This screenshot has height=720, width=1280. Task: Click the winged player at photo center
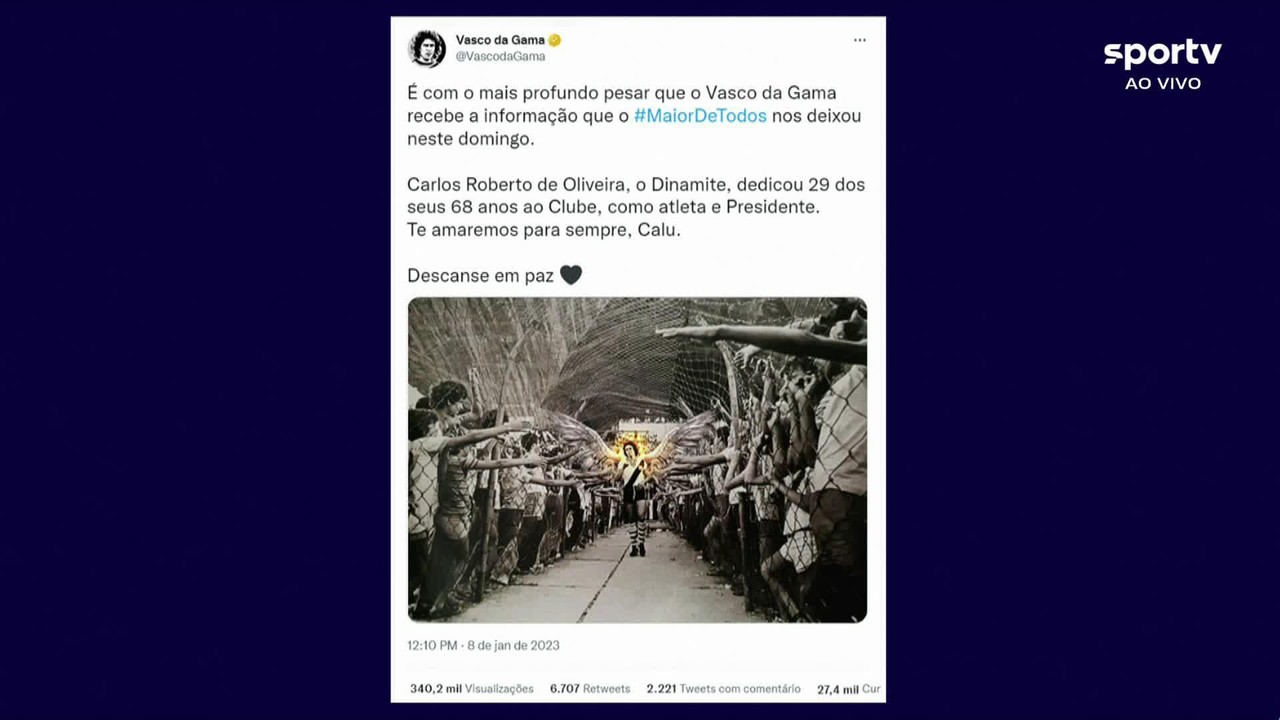pos(634,490)
